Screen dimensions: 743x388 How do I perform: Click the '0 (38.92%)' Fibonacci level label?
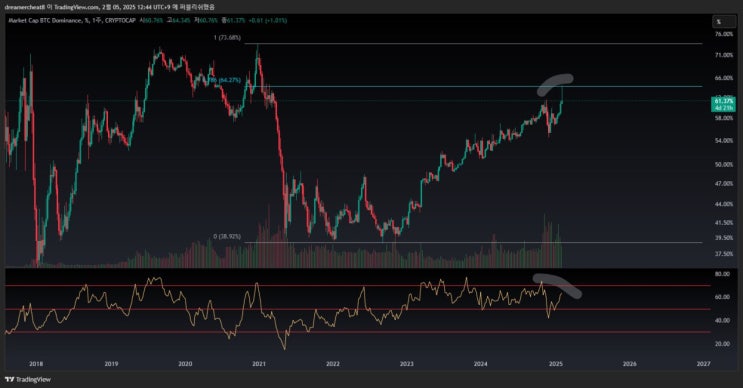click(x=227, y=236)
